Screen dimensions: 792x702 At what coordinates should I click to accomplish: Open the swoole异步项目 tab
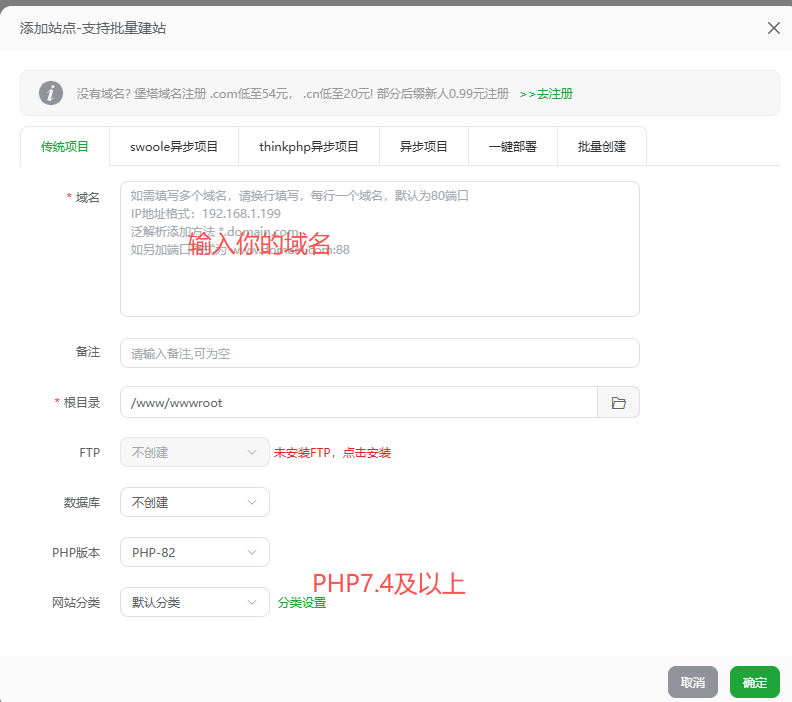[x=174, y=146]
